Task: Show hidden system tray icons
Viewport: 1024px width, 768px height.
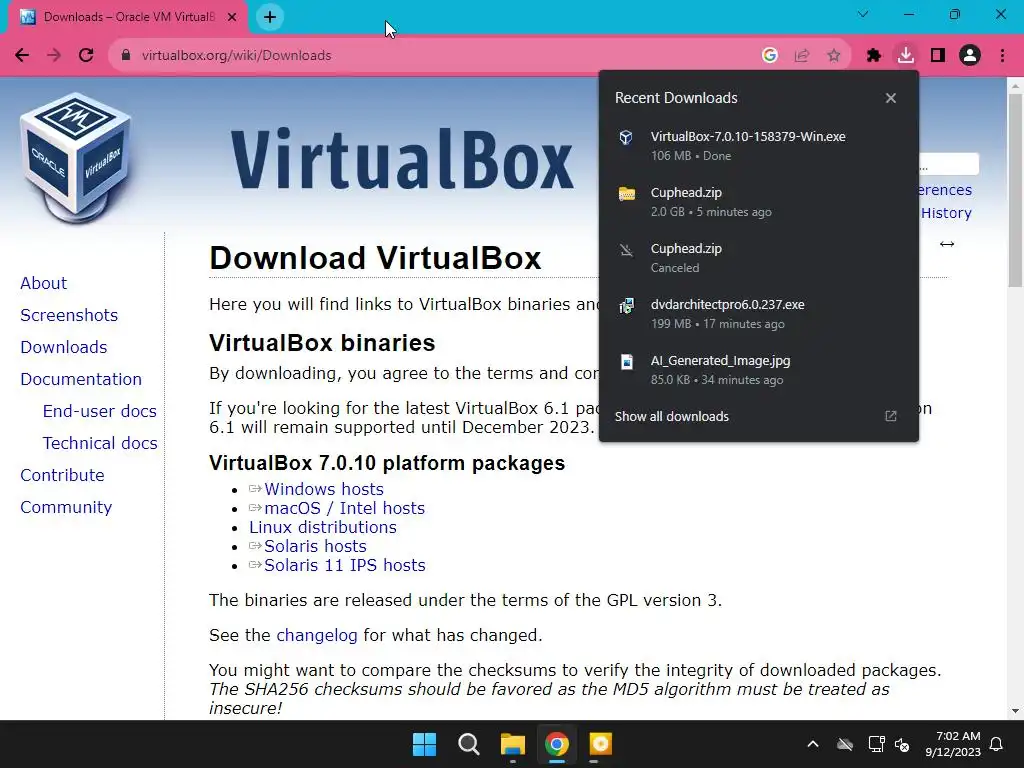Action: click(813, 744)
